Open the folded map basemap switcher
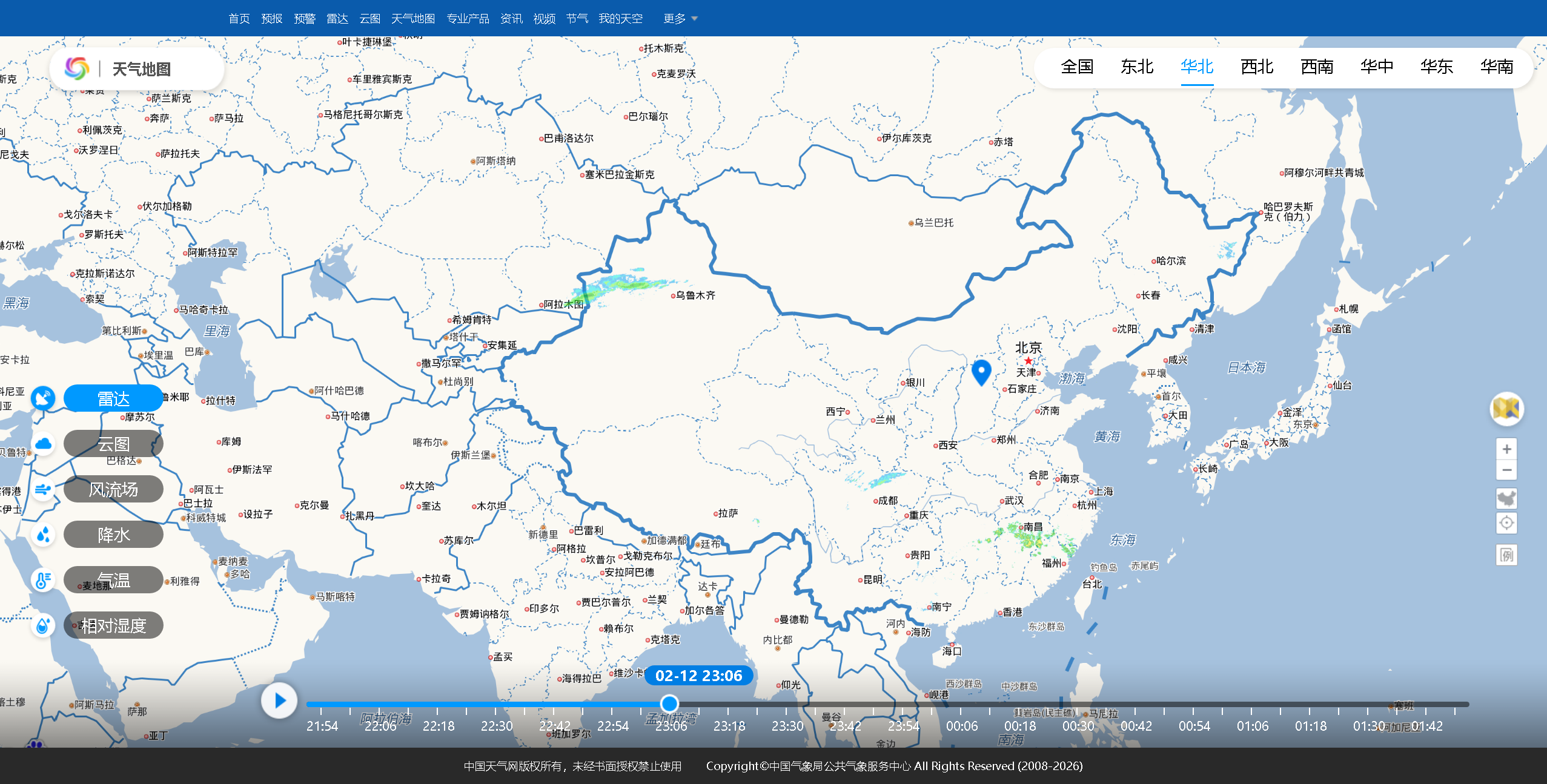 (1506, 409)
